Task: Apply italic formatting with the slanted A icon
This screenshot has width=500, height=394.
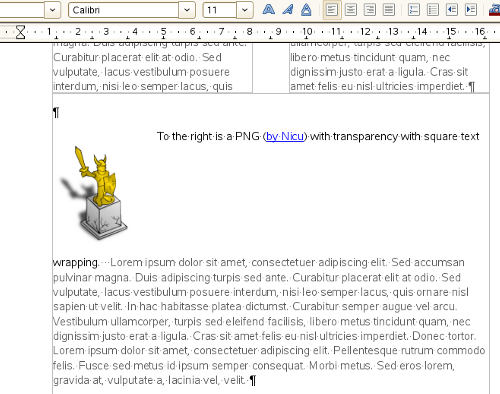Action: coord(287,10)
